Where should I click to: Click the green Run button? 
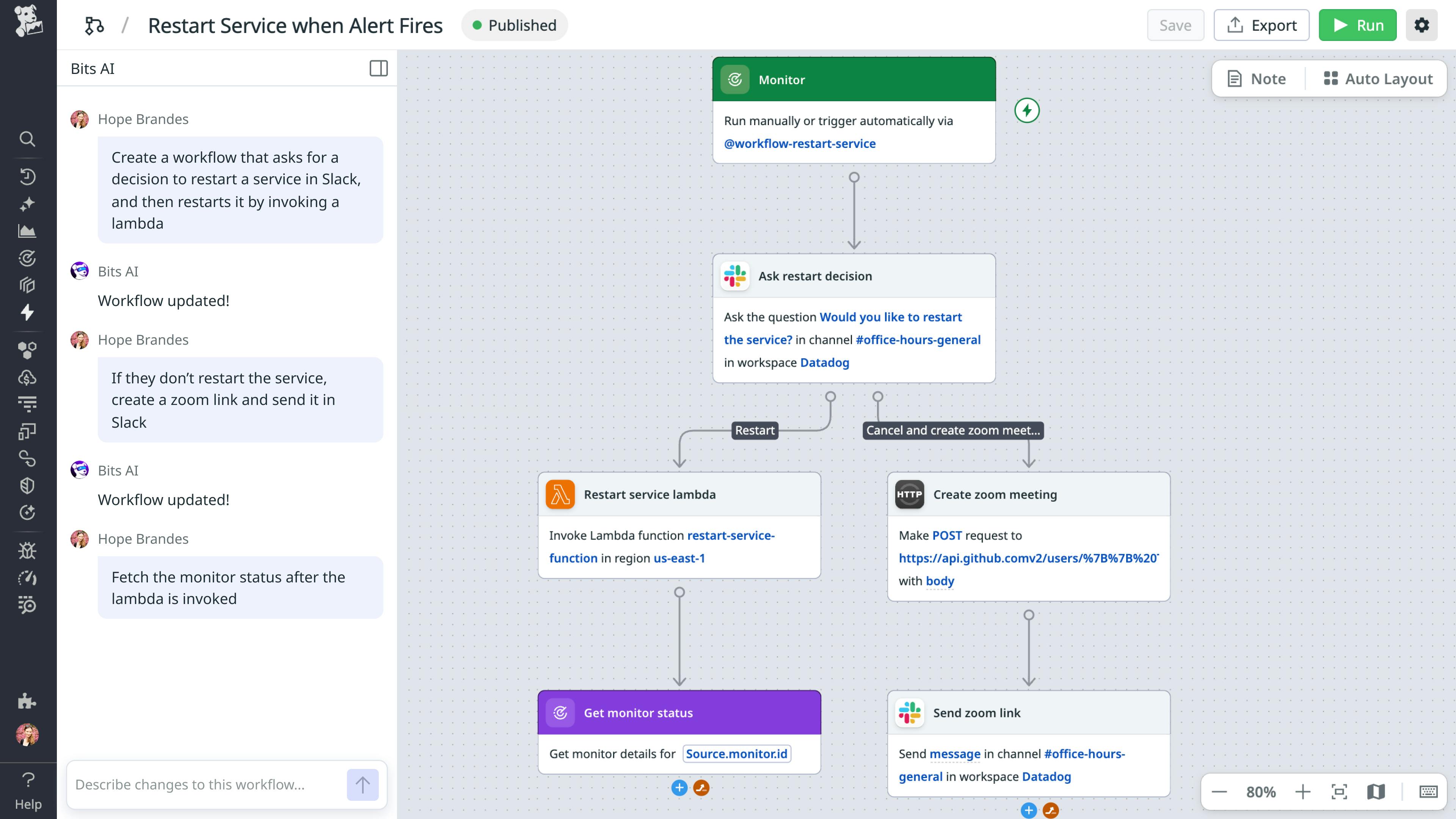[x=1357, y=25]
